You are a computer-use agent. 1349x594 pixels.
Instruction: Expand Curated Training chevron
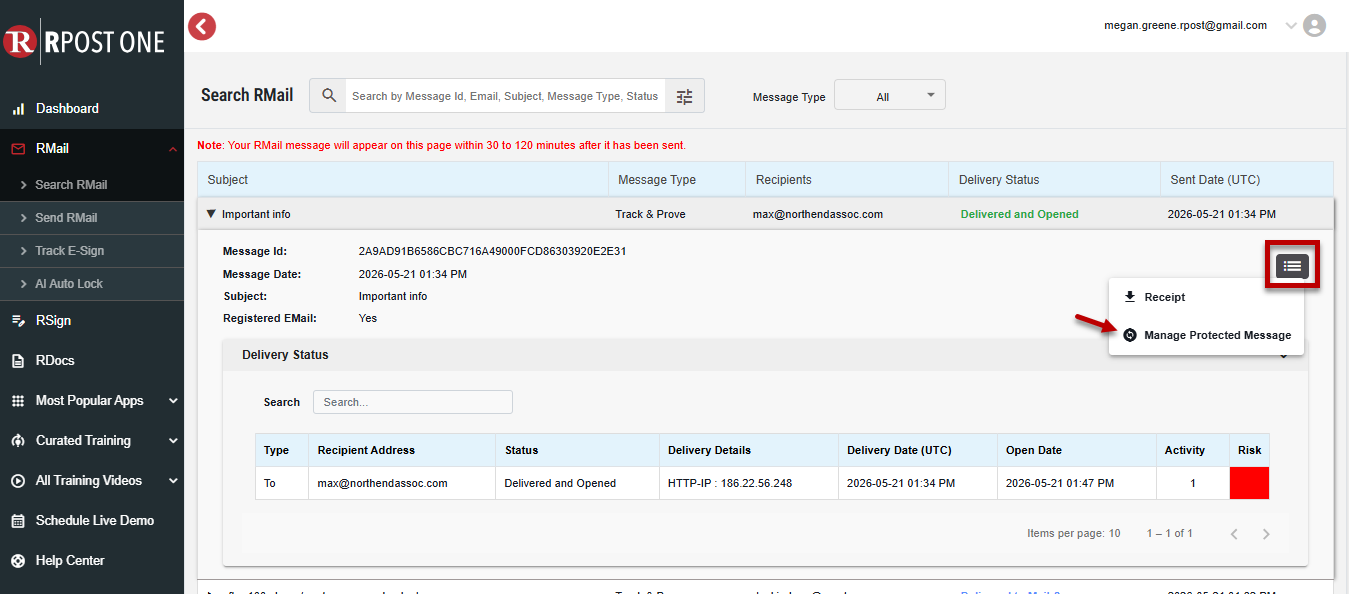[x=173, y=441]
